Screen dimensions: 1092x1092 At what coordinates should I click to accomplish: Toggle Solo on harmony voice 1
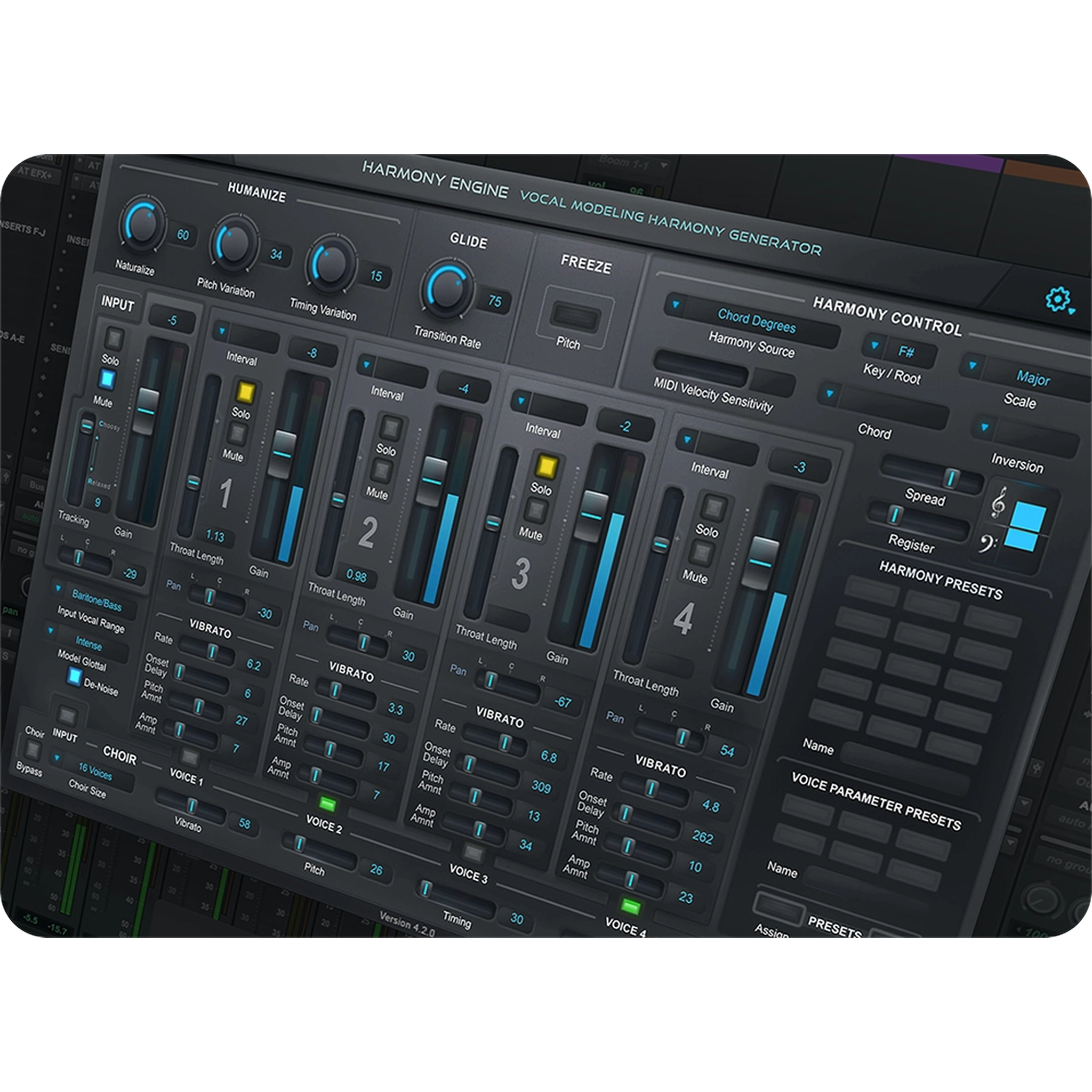coord(246,392)
